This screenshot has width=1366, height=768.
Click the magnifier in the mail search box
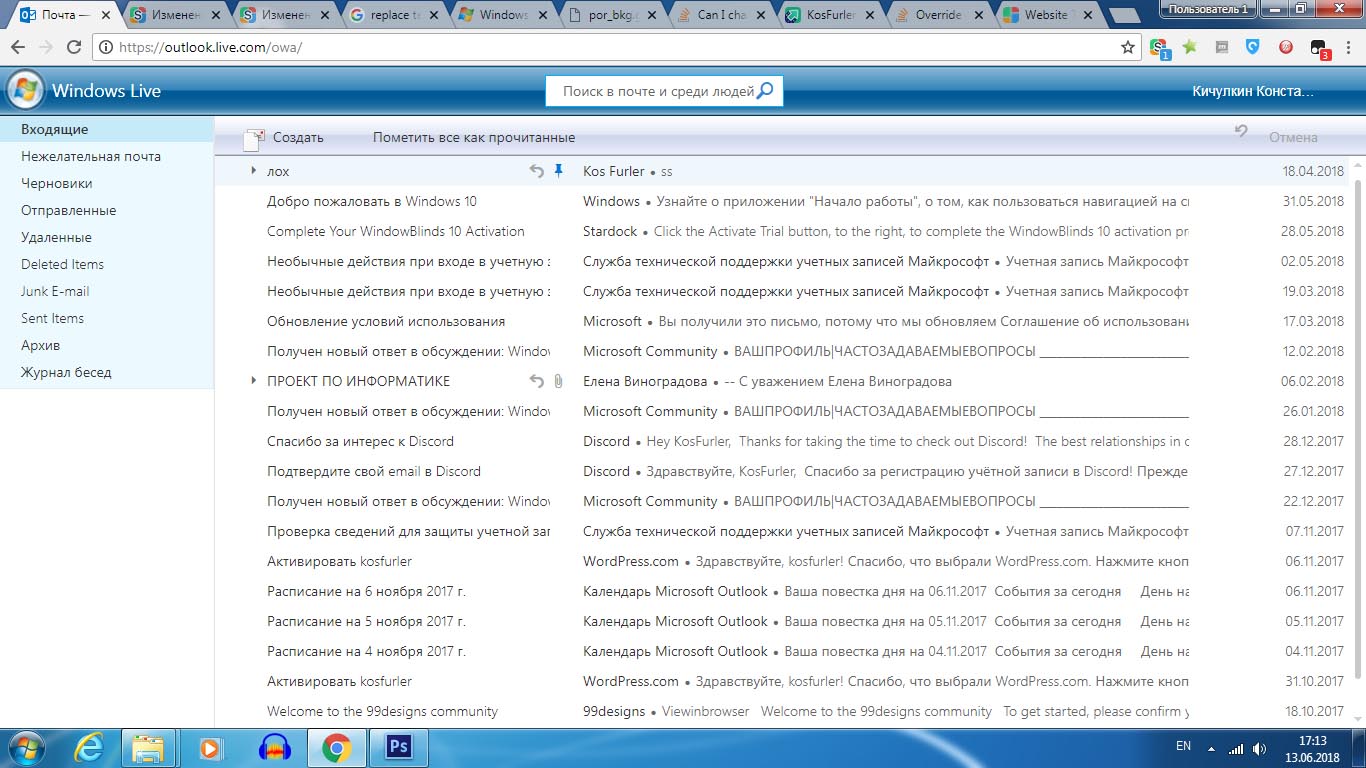tap(765, 90)
